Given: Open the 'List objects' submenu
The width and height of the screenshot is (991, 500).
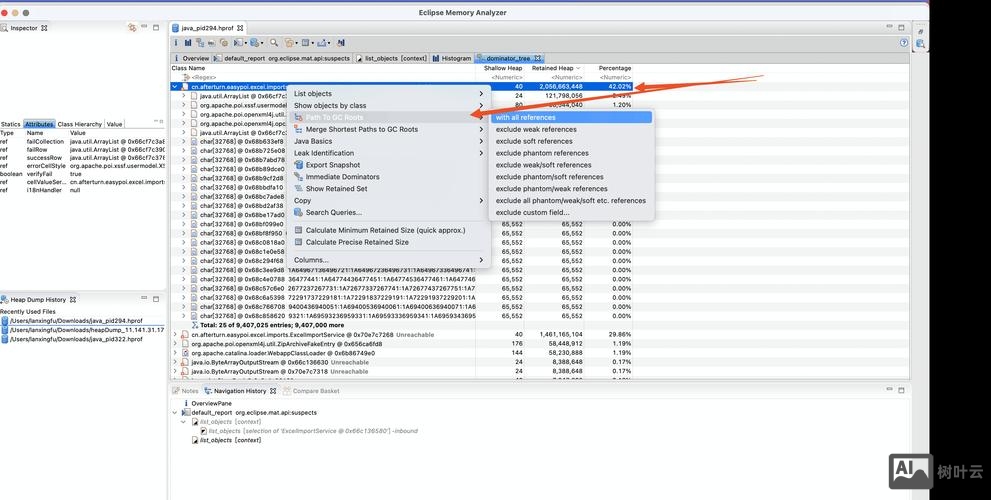Looking at the screenshot, I should coord(313,94).
